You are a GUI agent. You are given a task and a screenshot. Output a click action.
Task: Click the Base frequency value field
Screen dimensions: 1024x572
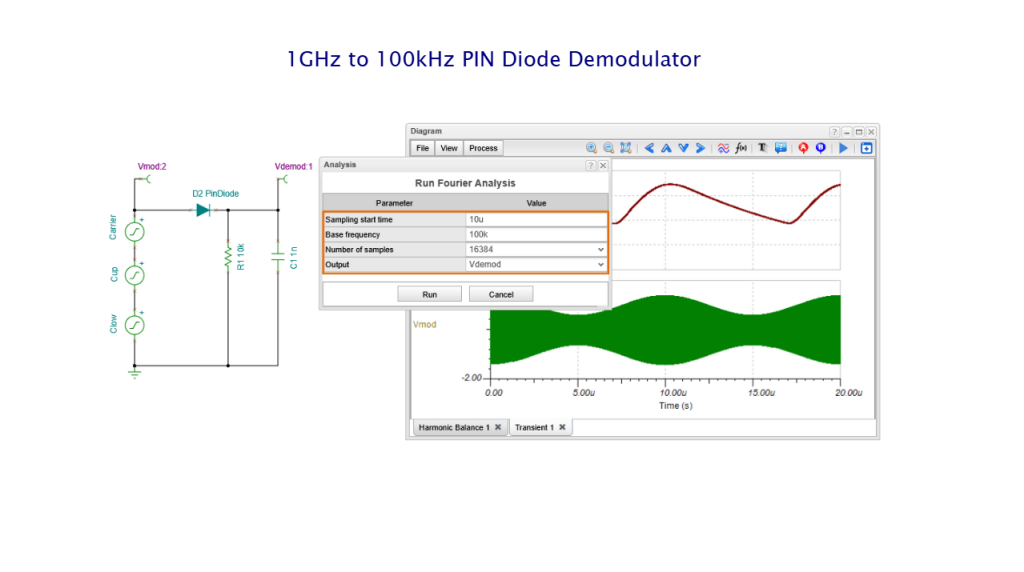535,234
